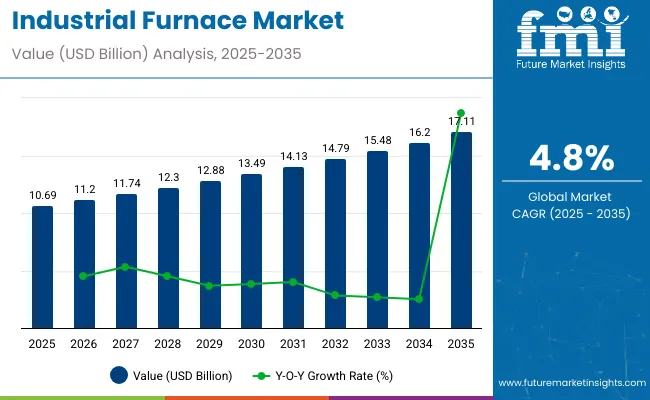Click the green growth point above 2035 bar
Viewport: 650px width, 400px height.
pyautogui.click(x=461, y=113)
